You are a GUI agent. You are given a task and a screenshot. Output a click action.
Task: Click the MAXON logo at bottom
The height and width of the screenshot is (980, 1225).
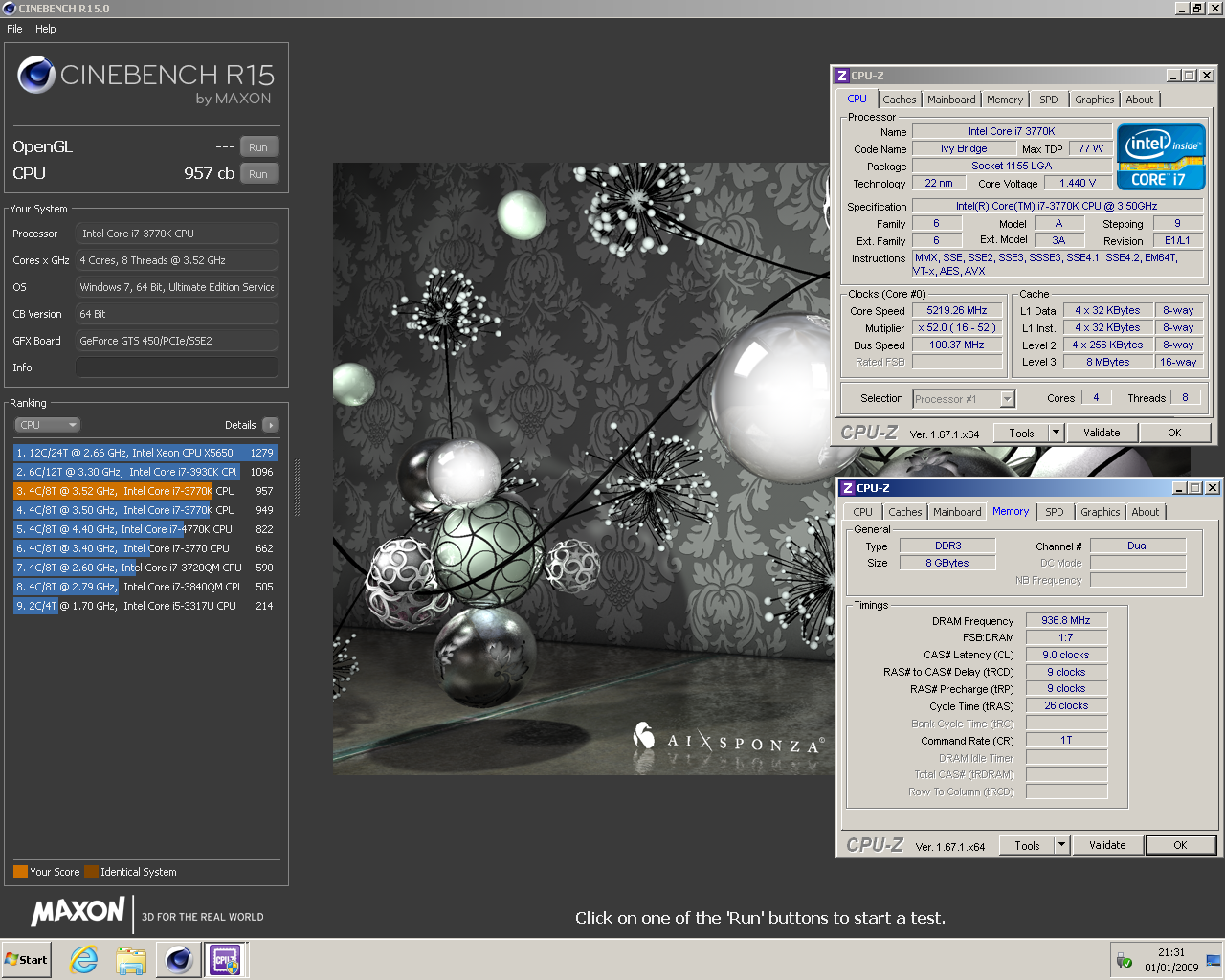point(78,911)
